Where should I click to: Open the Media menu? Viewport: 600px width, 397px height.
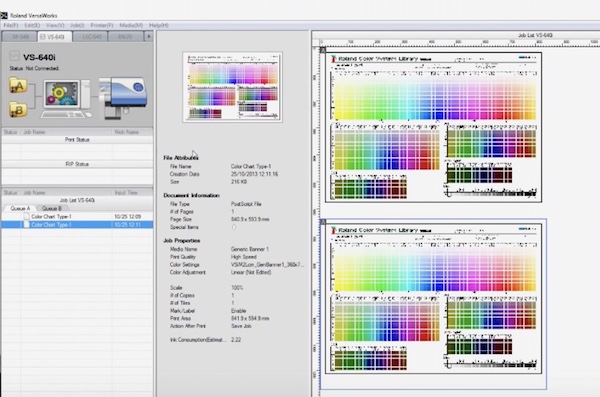click(131, 25)
